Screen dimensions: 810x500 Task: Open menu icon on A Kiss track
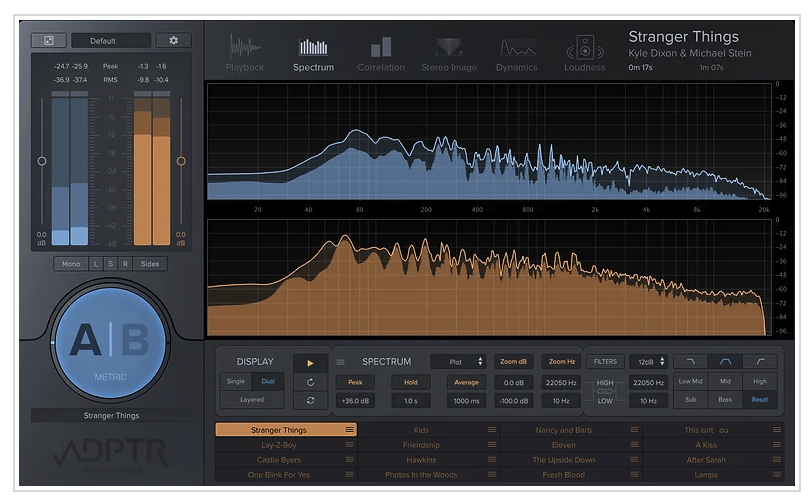pos(777,445)
